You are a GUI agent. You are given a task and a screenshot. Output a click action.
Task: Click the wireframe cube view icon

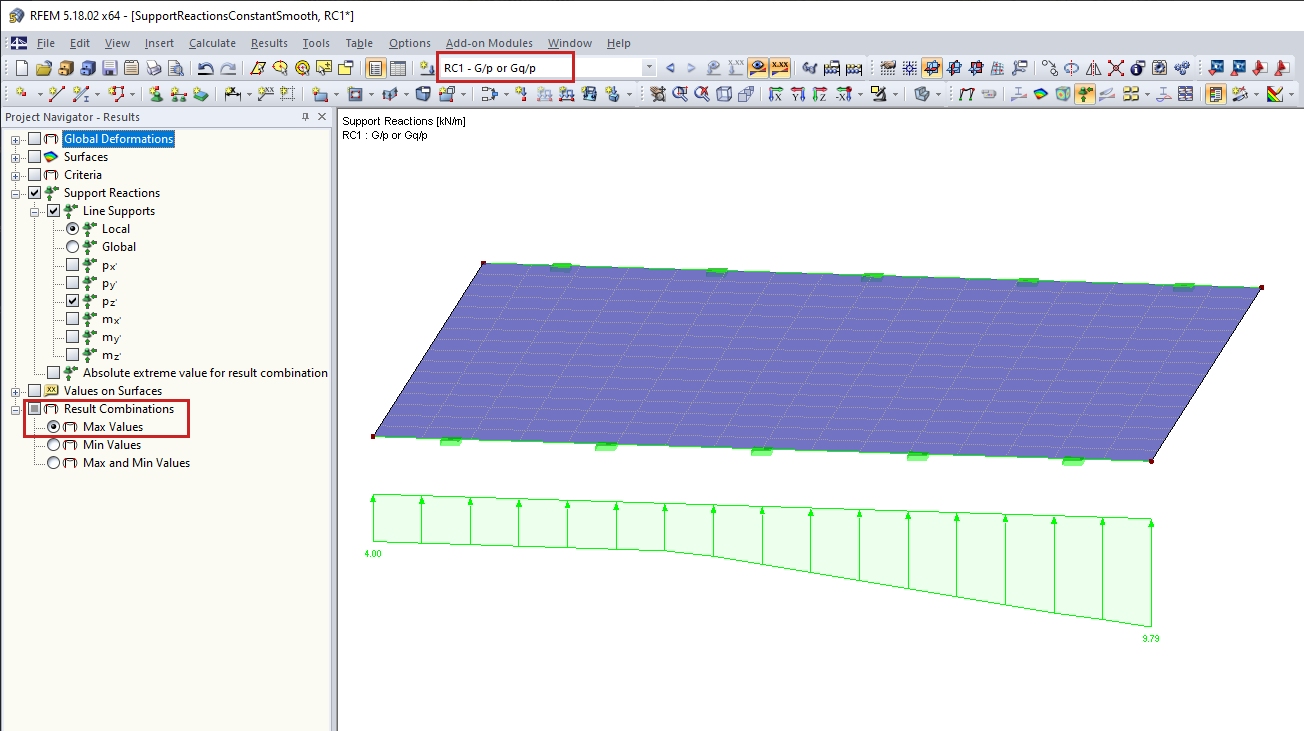tap(723, 94)
